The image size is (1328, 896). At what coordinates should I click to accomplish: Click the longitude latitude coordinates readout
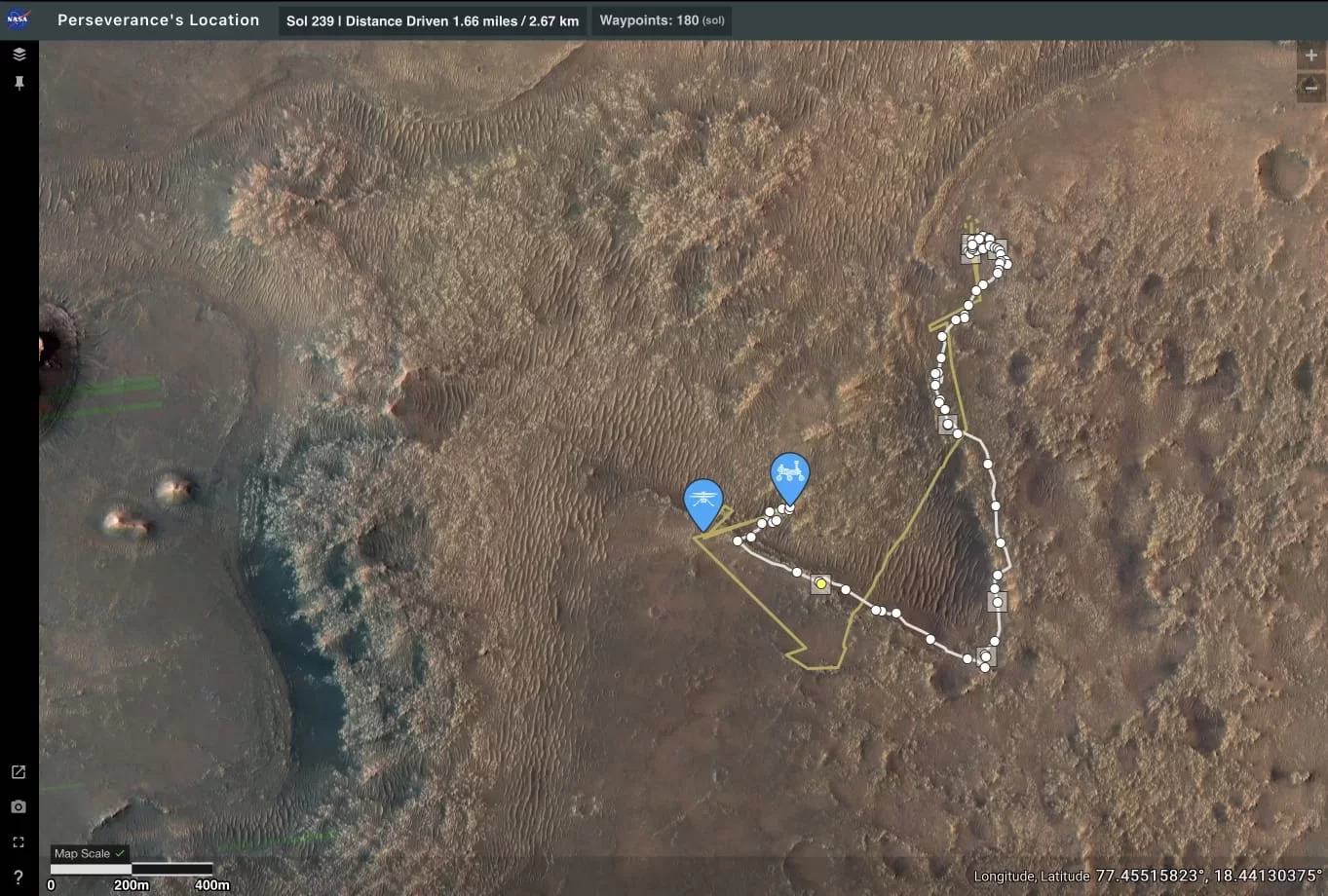pos(1148,876)
